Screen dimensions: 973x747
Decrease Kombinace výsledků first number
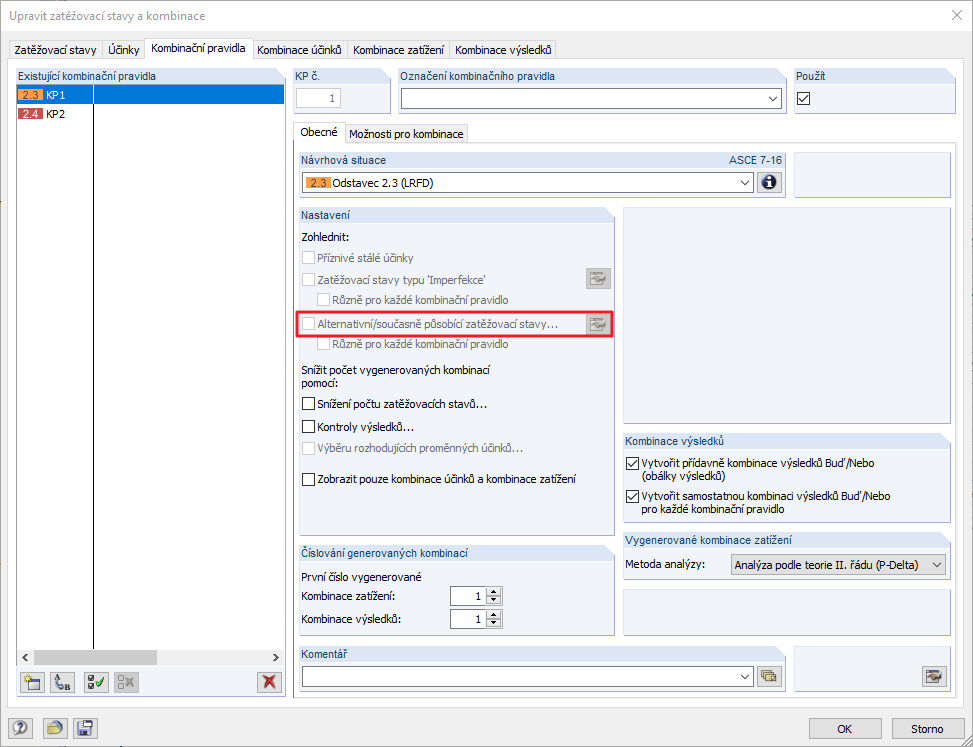coord(494,623)
